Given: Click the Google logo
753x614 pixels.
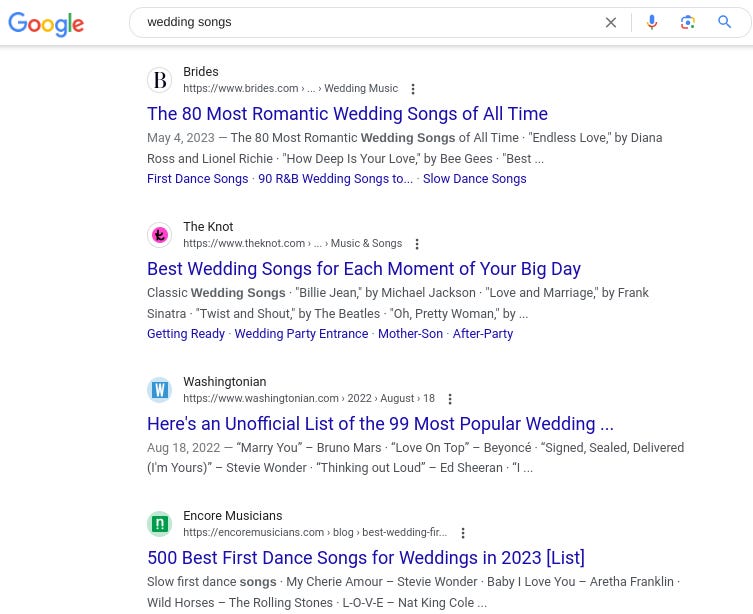Looking at the screenshot, I should tap(46, 24).
